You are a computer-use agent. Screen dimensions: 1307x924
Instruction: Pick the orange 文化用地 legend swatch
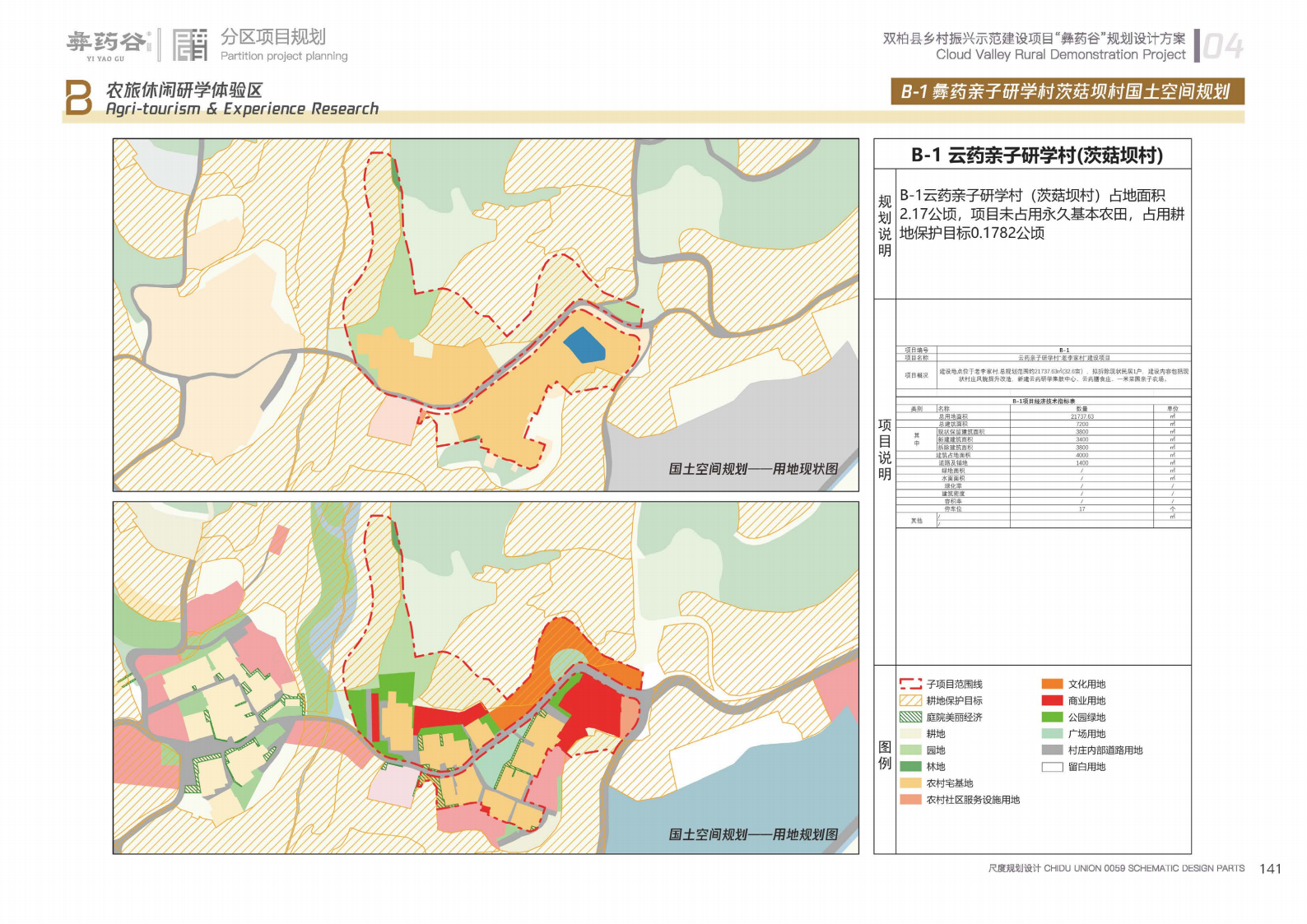[1052, 684]
